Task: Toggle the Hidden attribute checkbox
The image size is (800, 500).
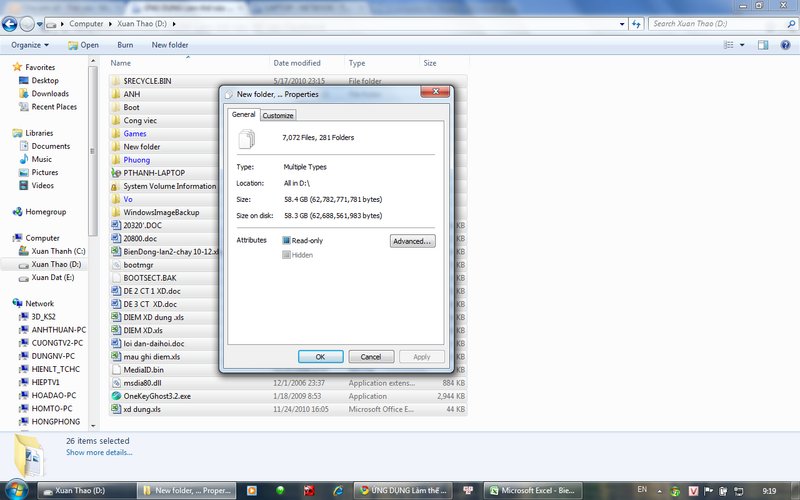Action: tap(287, 256)
